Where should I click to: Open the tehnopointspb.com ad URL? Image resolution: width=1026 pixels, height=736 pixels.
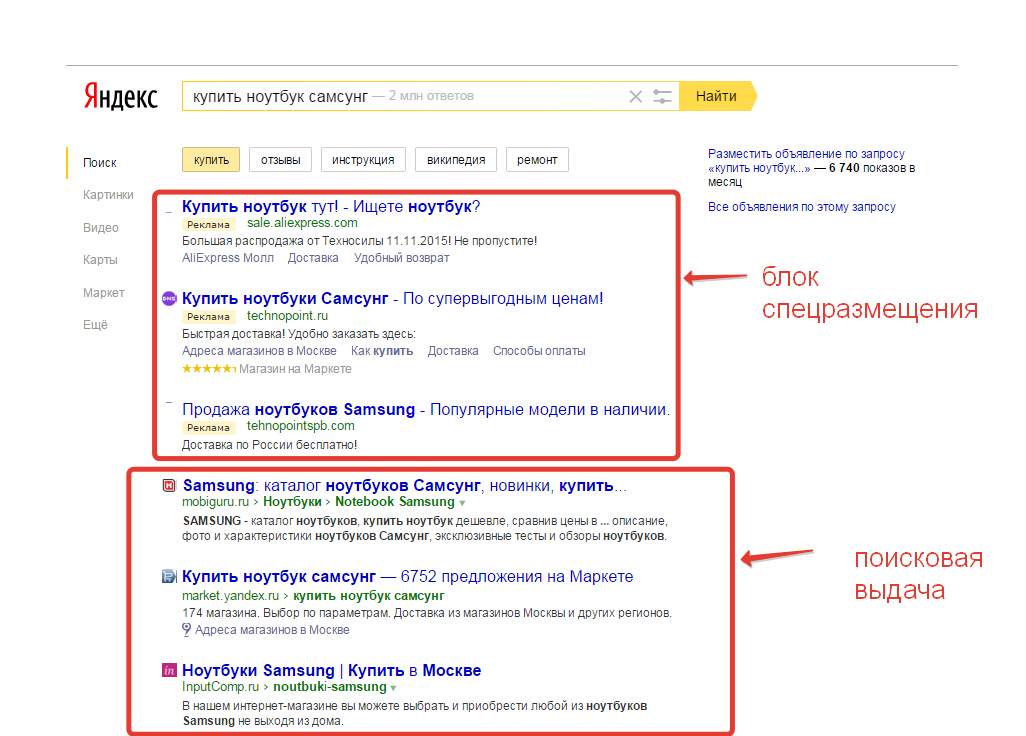coord(301,426)
